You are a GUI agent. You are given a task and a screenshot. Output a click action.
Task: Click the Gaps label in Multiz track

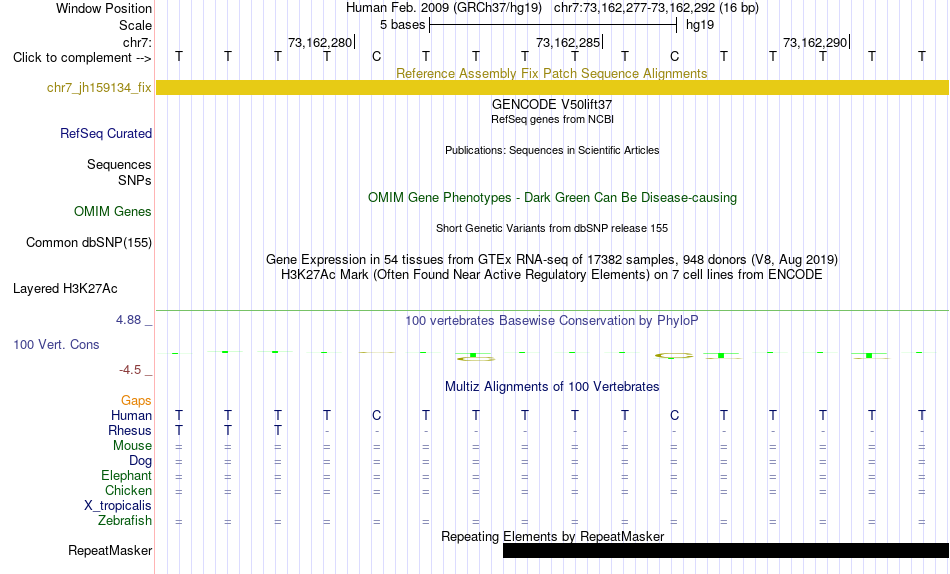pyautogui.click(x=136, y=401)
